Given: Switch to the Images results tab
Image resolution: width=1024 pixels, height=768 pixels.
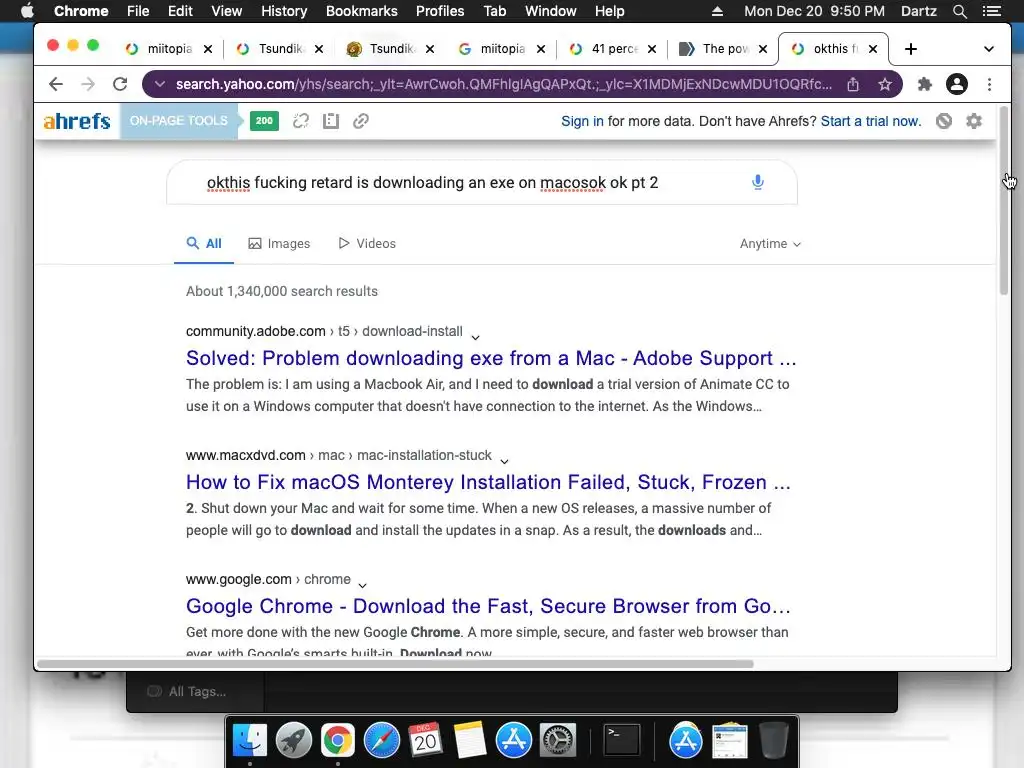Looking at the screenshot, I should 280,244.
